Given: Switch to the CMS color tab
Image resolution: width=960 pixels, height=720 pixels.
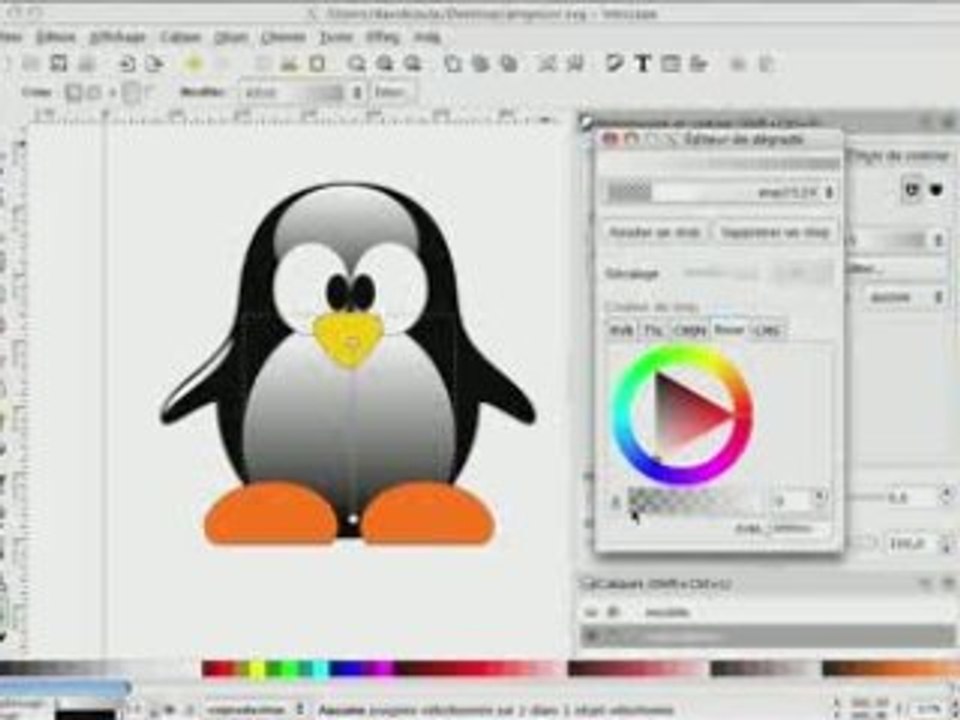Looking at the screenshot, I should [x=767, y=331].
